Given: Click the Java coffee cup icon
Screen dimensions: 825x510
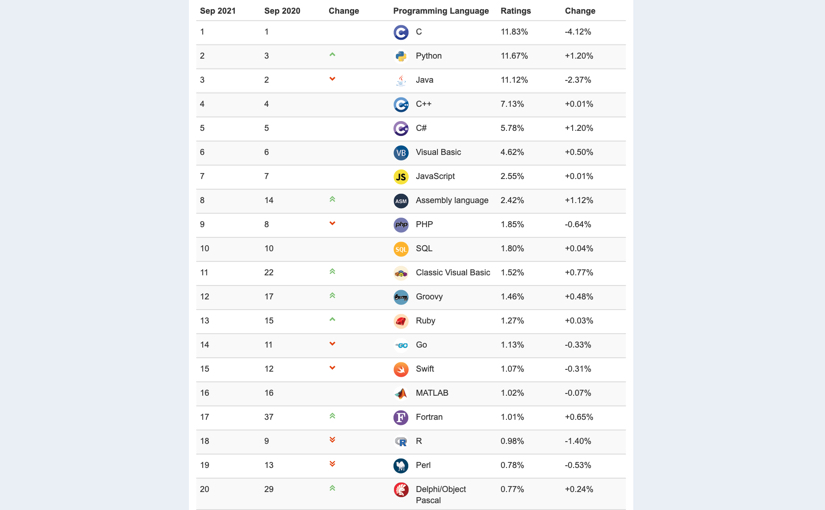Looking at the screenshot, I should tap(401, 81).
